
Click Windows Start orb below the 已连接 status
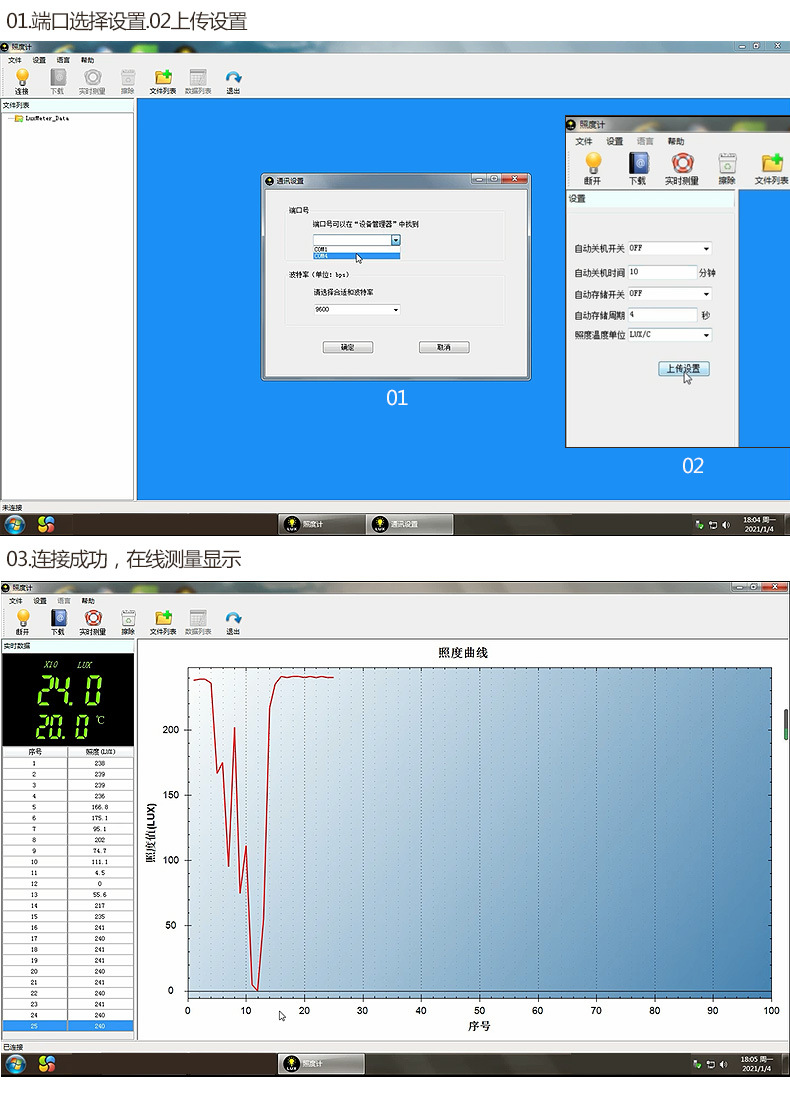point(15,1063)
